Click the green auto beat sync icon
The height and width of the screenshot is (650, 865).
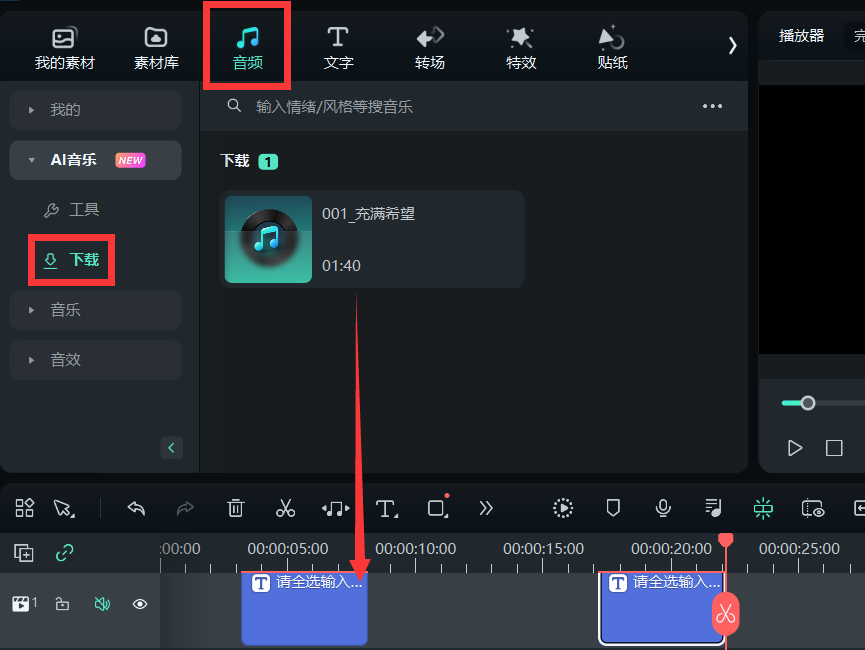pos(763,508)
